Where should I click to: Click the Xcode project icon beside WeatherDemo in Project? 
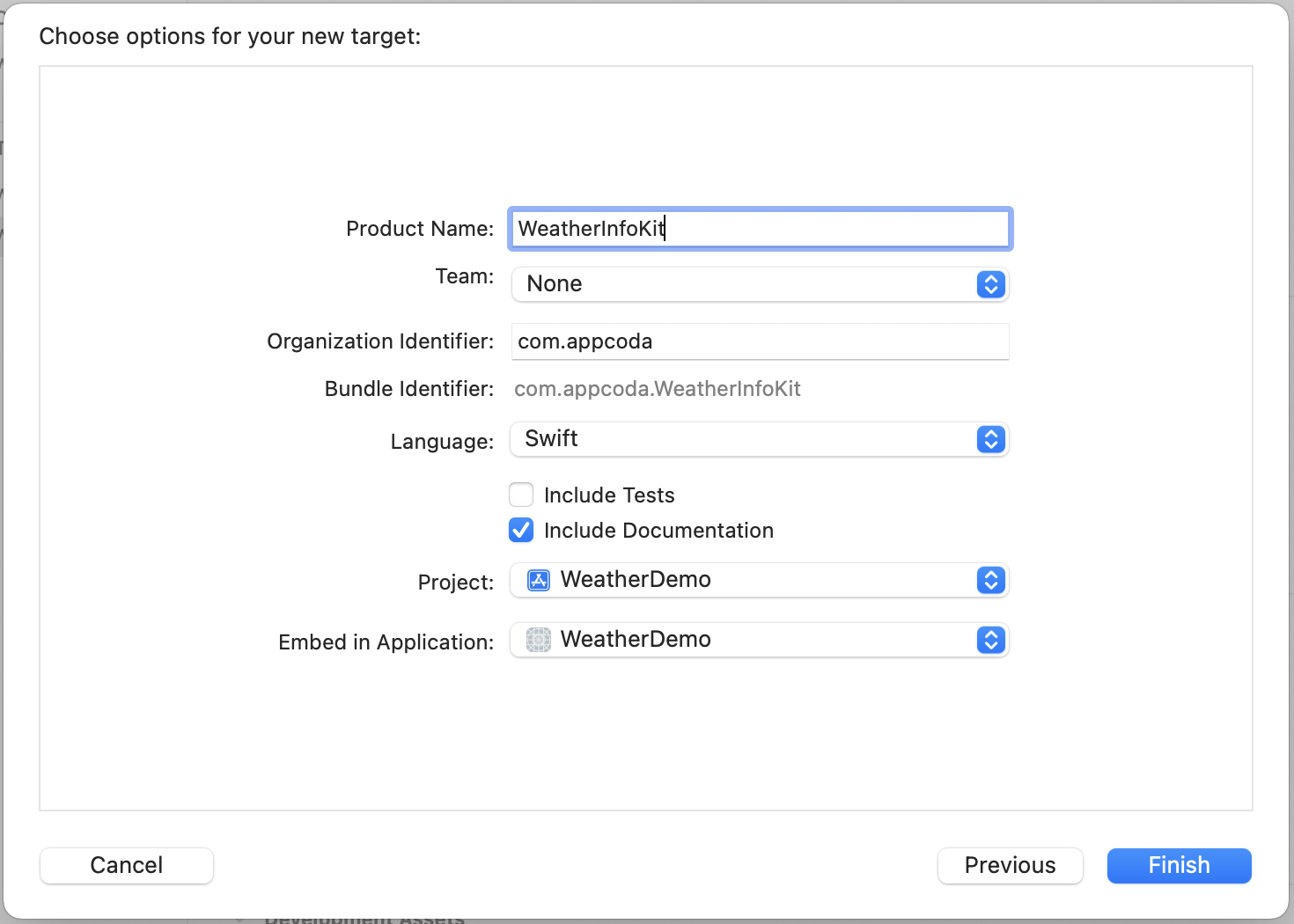tap(538, 580)
